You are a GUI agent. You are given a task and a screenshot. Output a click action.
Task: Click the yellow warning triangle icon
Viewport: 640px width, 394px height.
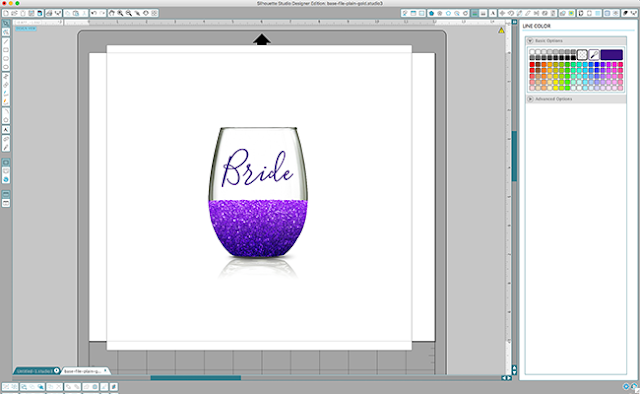pos(501,31)
